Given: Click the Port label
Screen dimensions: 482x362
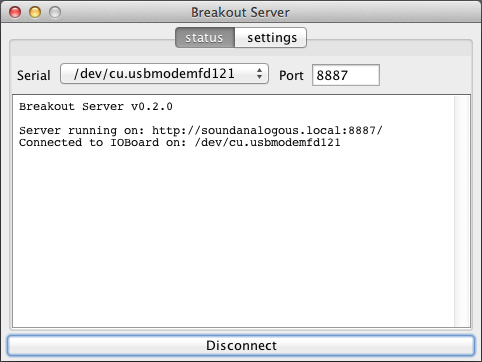Looking at the screenshot, I should click(x=291, y=75).
